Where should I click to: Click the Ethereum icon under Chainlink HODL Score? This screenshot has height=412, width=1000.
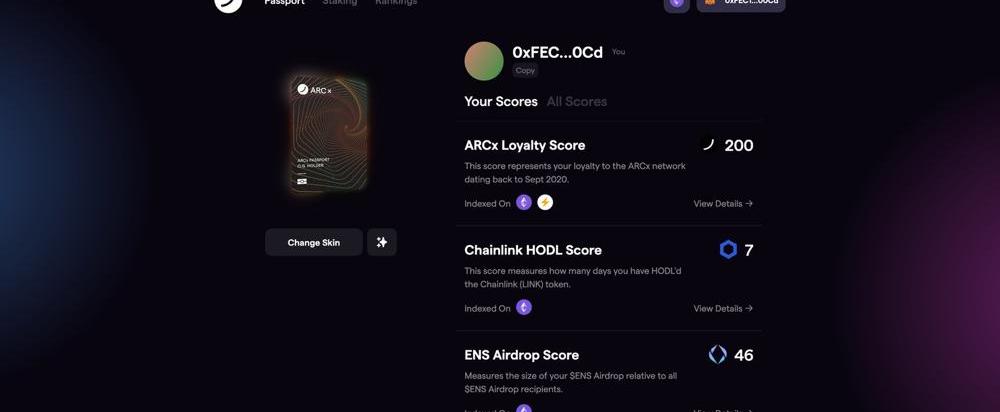point(524,308)
